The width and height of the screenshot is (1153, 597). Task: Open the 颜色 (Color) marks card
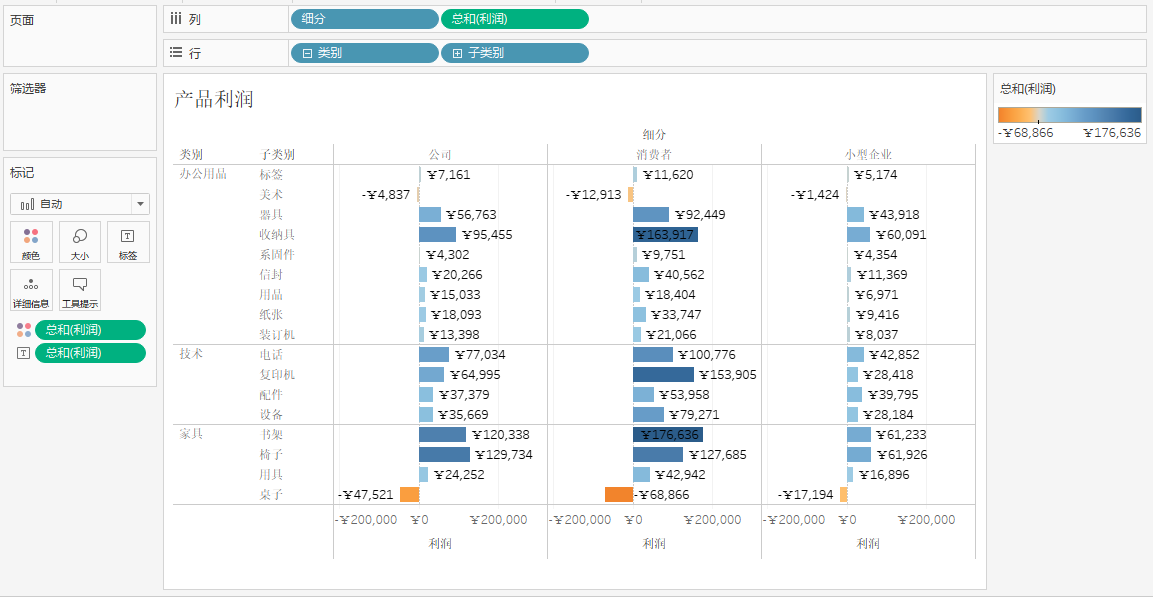pyautogui.click(x=31, y=242)
